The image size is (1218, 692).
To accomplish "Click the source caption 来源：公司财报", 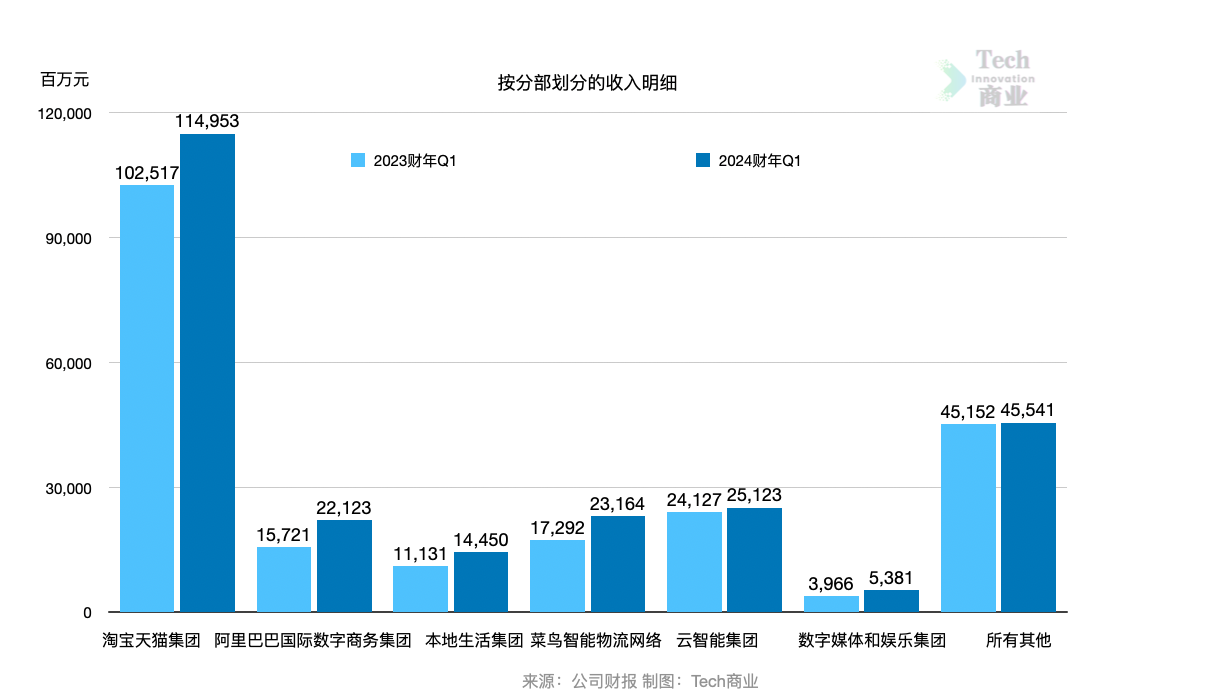I will tap(578, 681).
